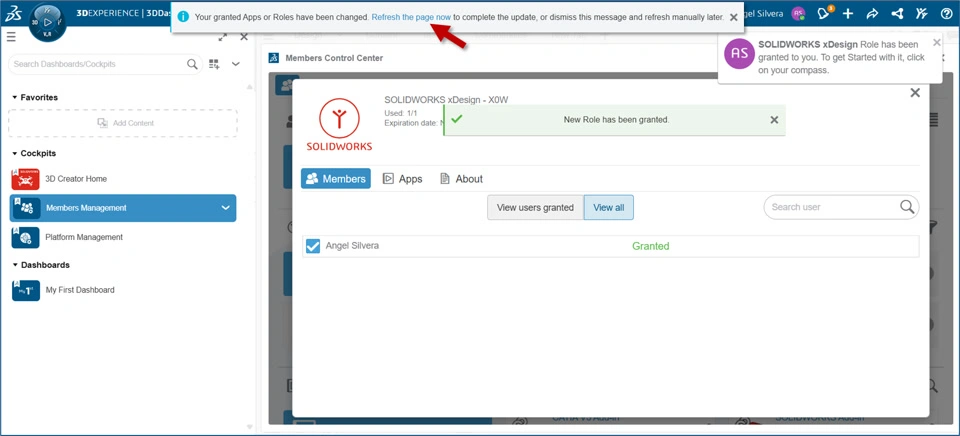Open the Help question mark icon
This screenshot has width=960, height=436.
coord(945,13)
